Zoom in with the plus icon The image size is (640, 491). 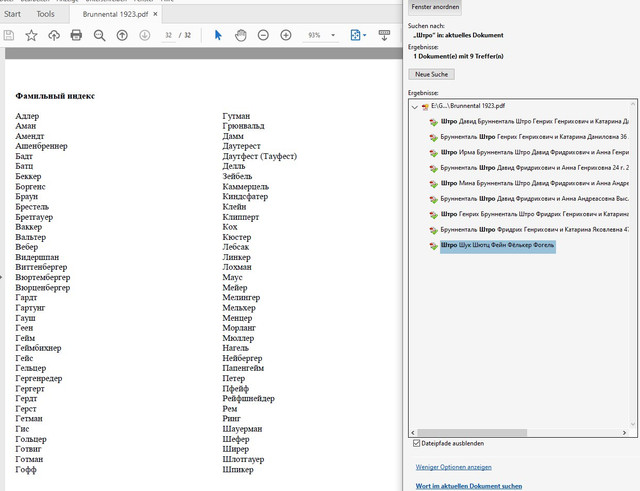click(286, 35)
